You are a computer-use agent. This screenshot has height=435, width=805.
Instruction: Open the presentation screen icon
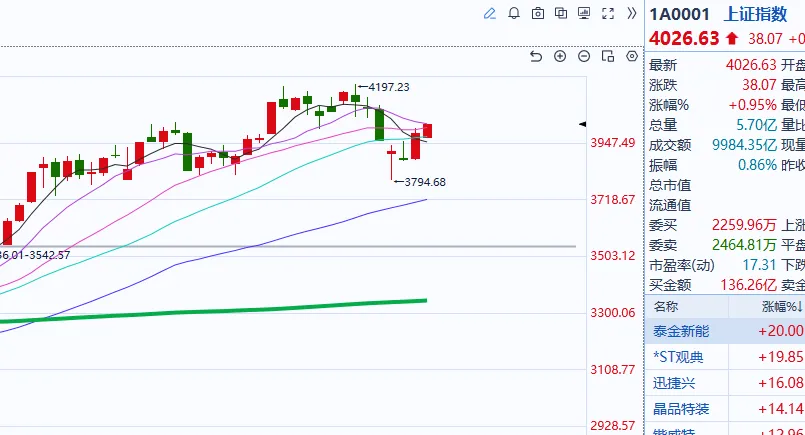coord(584,13)
